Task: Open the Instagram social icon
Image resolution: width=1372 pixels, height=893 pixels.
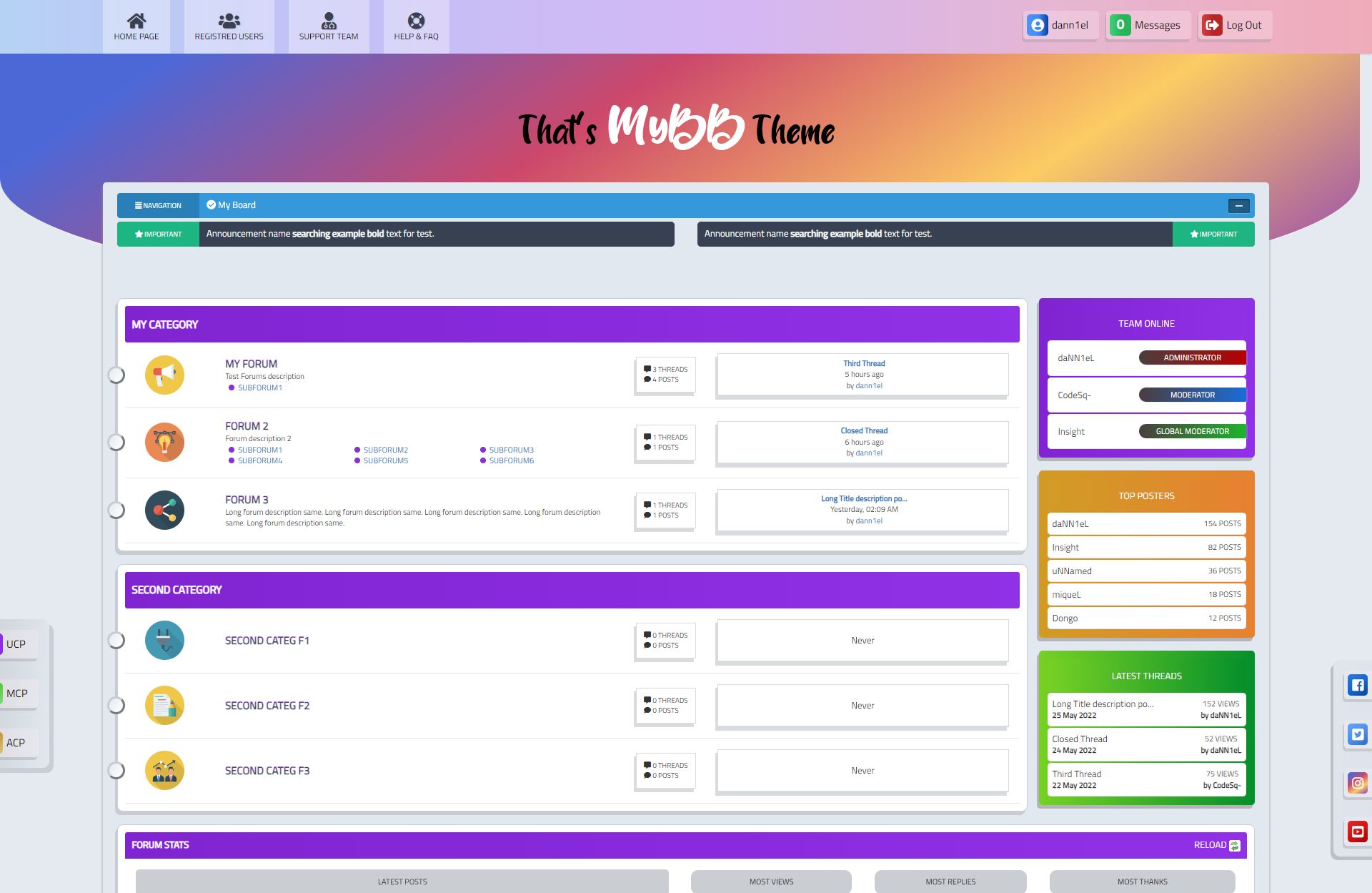Action: pyautogui.click(x=1357, y=783)
